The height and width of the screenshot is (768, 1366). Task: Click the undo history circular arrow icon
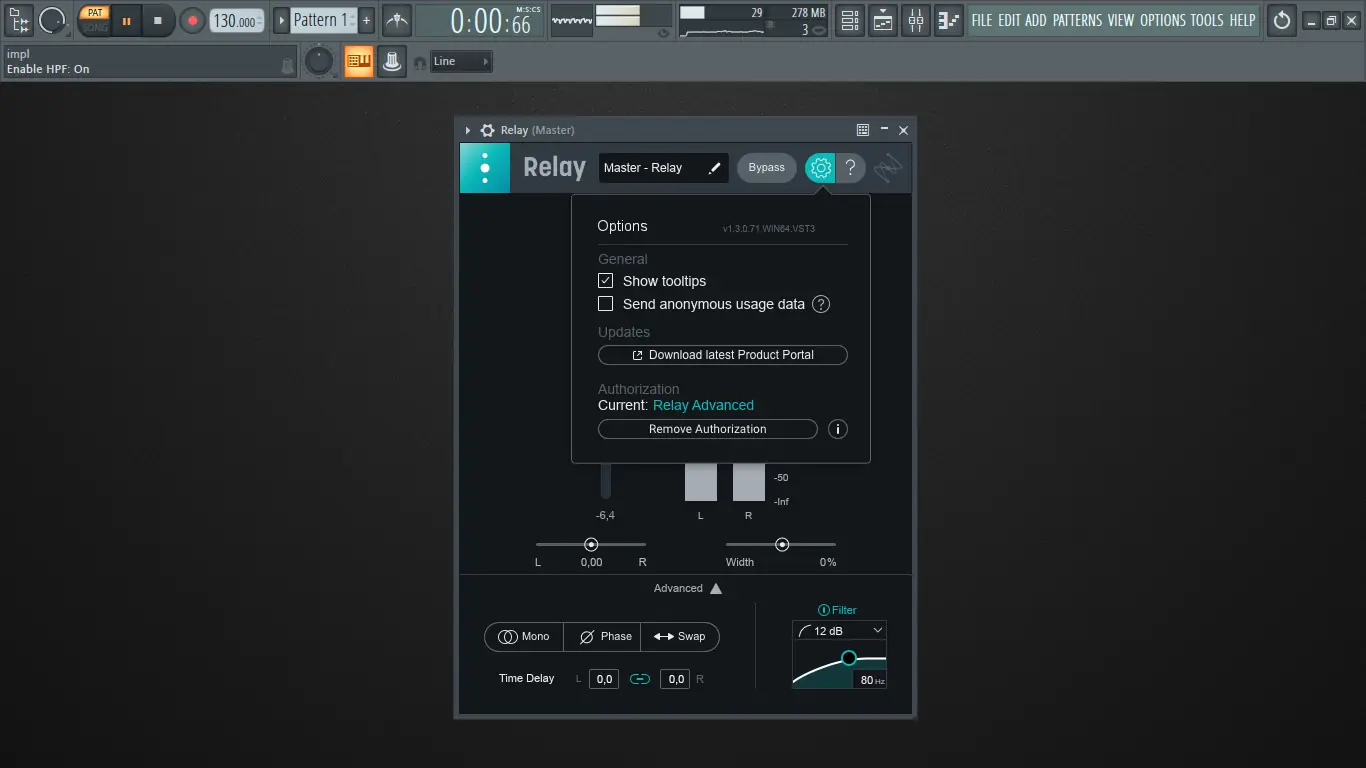[x=1282, y=20]
